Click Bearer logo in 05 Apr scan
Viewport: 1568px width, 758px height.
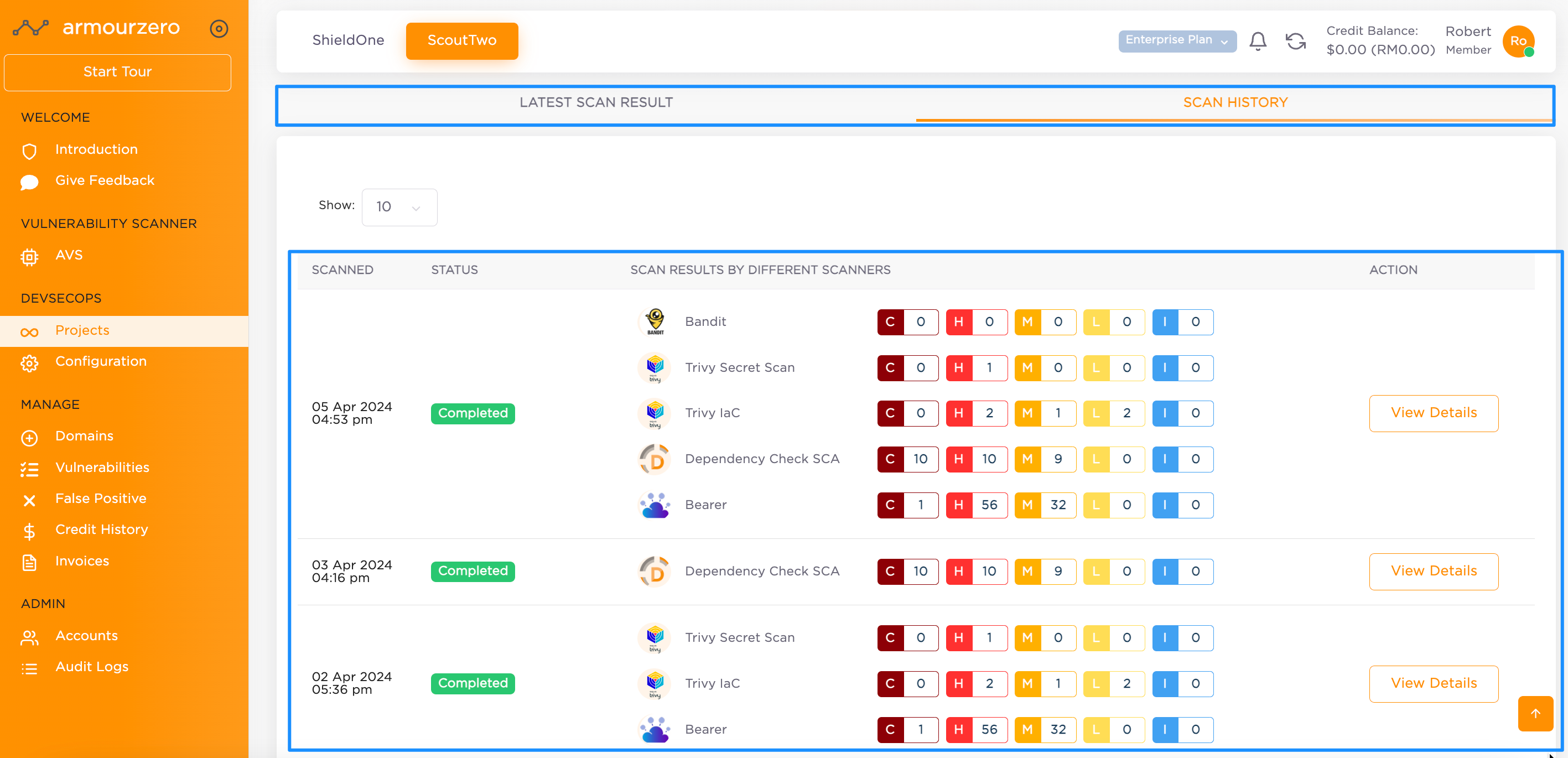click(x=655, y=504)
